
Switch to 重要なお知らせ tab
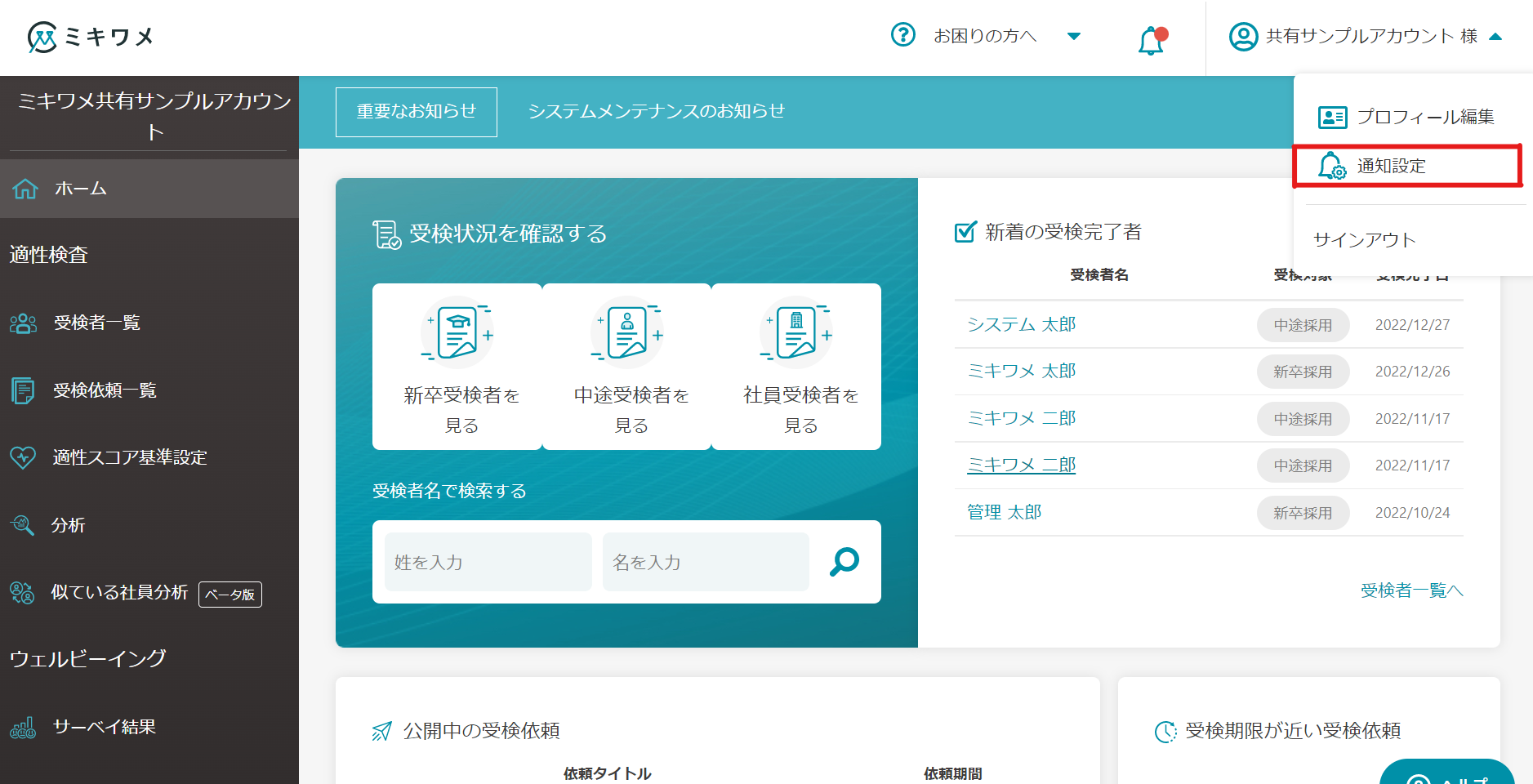pyautogui.click(x=417, y=112)
